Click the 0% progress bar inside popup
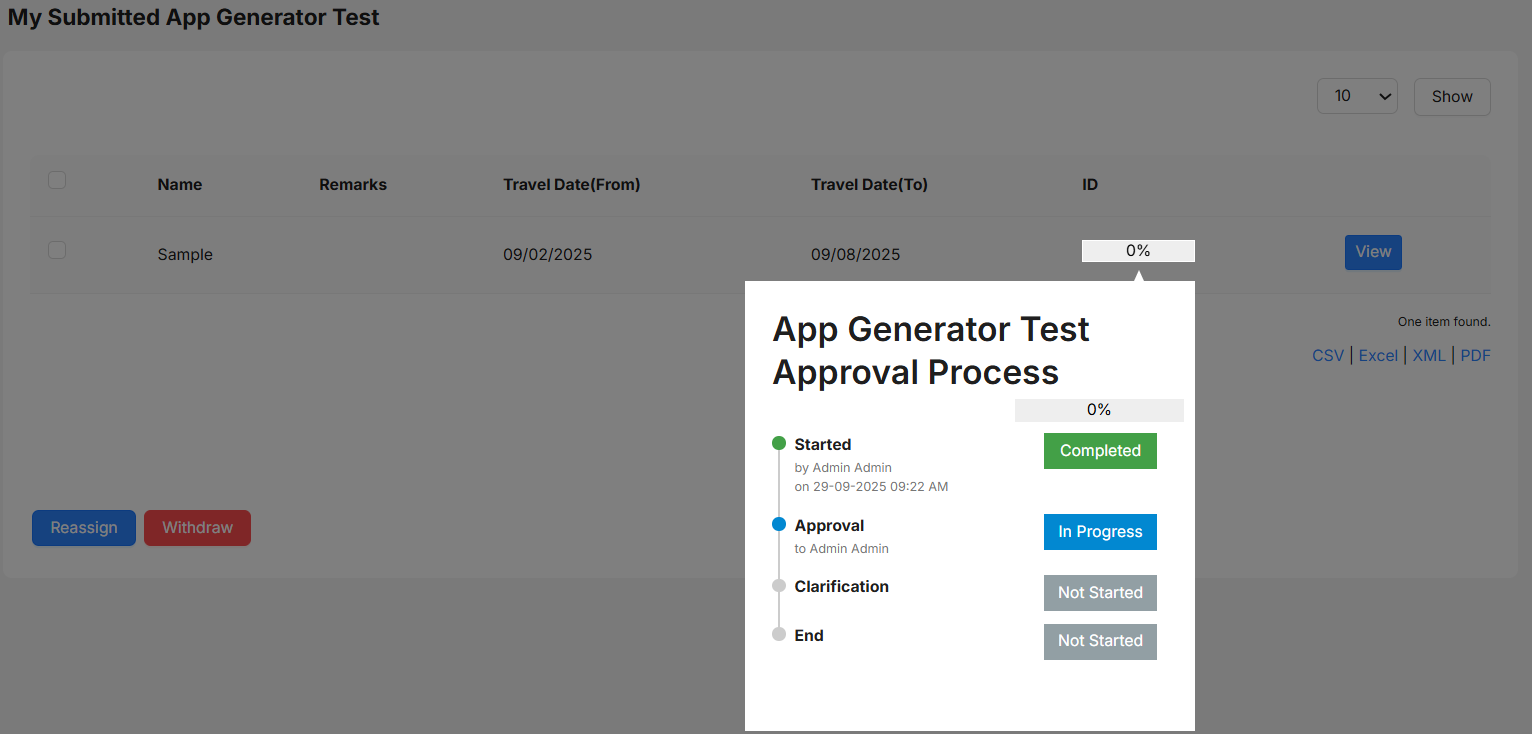Screen dimensions: 1532x734 coord(1099,410)
